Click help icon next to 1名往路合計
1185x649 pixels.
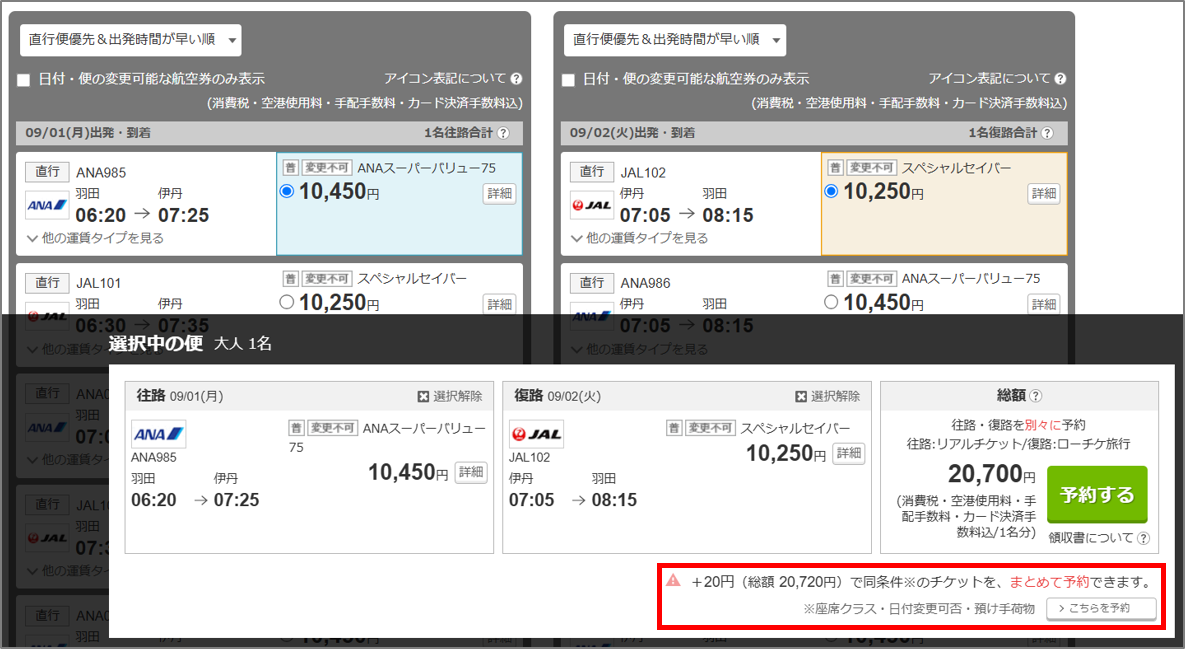(503, 133)
